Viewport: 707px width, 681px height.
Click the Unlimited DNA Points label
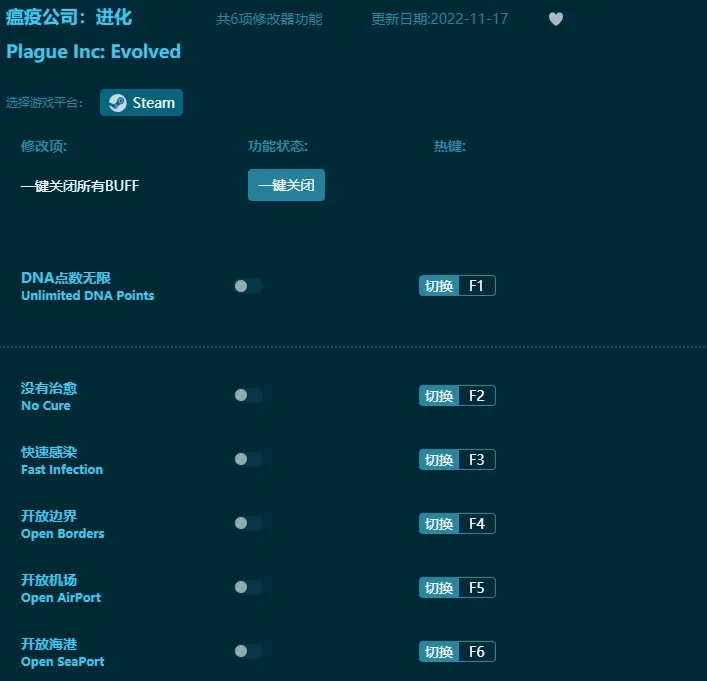point(87,295)
